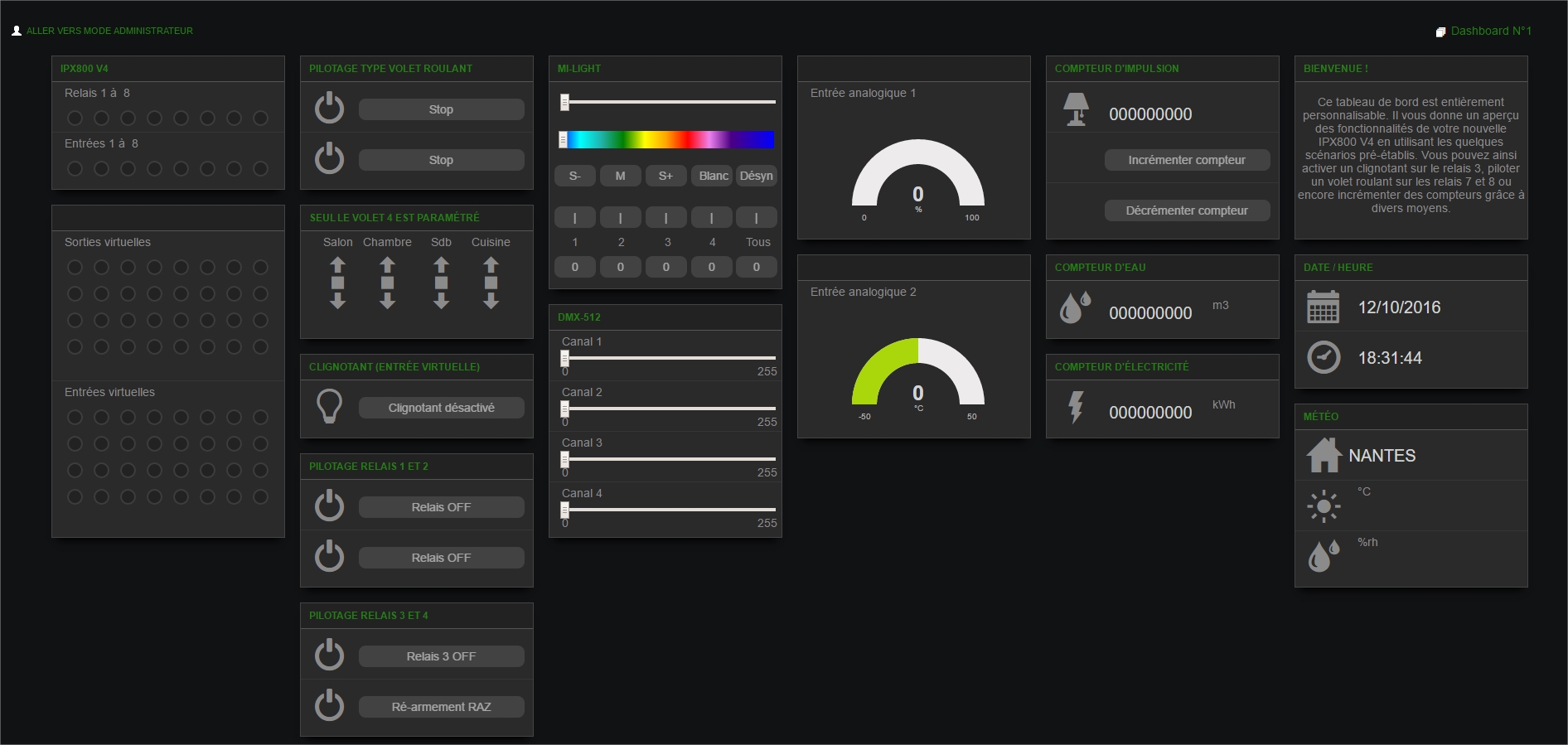Image resolution: width=1568 pixels, height=745 pixels.
Task: Click the Clignotant light bulb icon
Action: coord(330,407)
